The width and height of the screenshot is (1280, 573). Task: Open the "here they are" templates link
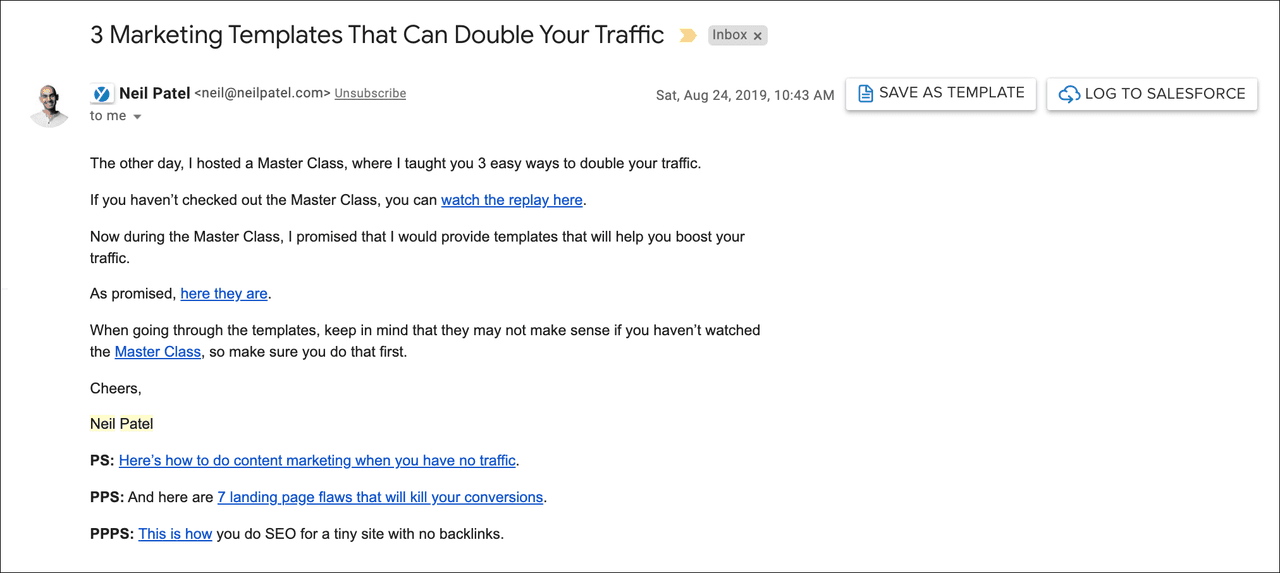(224, 294)
